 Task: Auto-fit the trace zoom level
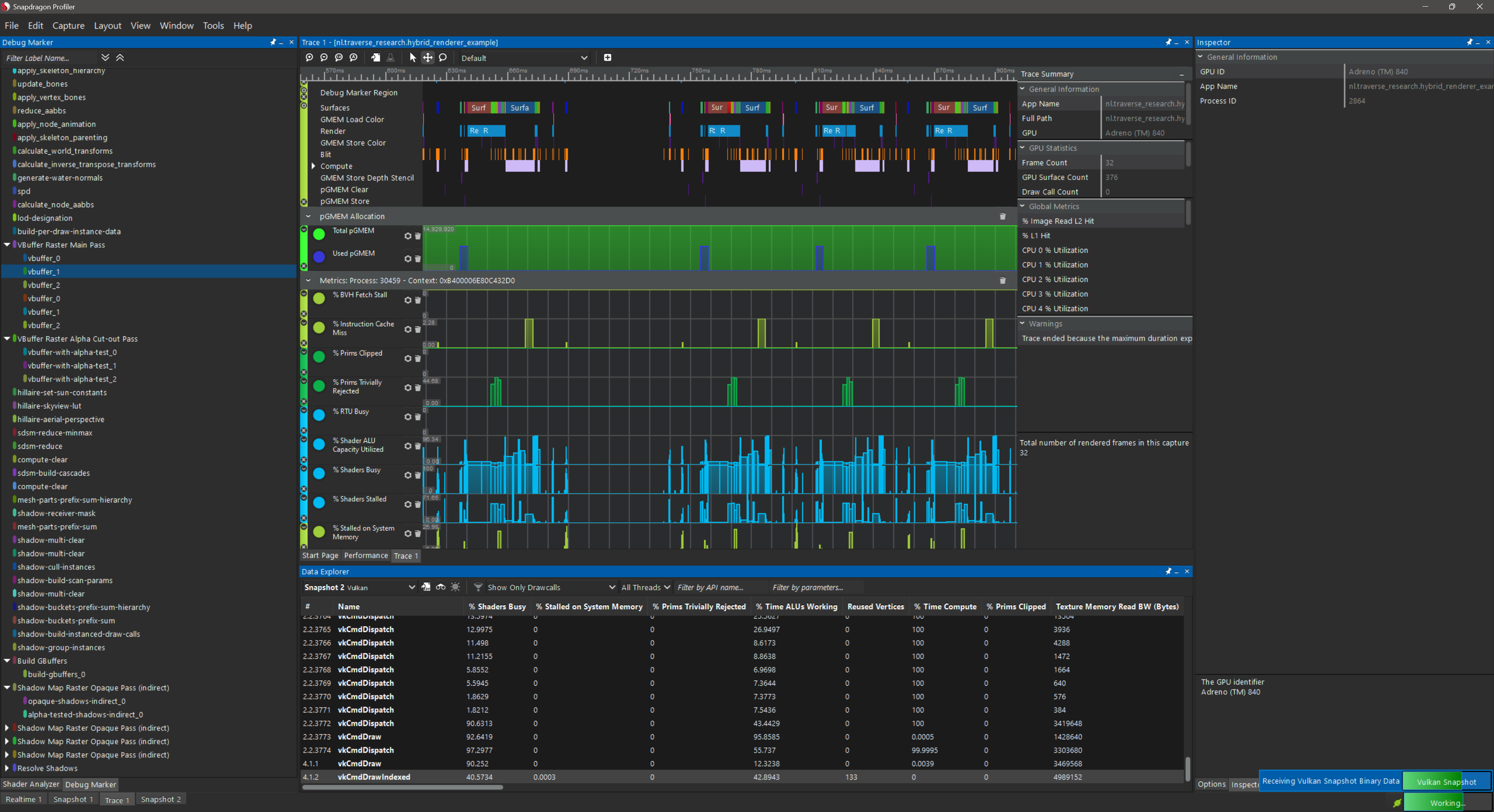click(x=353, y=58)
